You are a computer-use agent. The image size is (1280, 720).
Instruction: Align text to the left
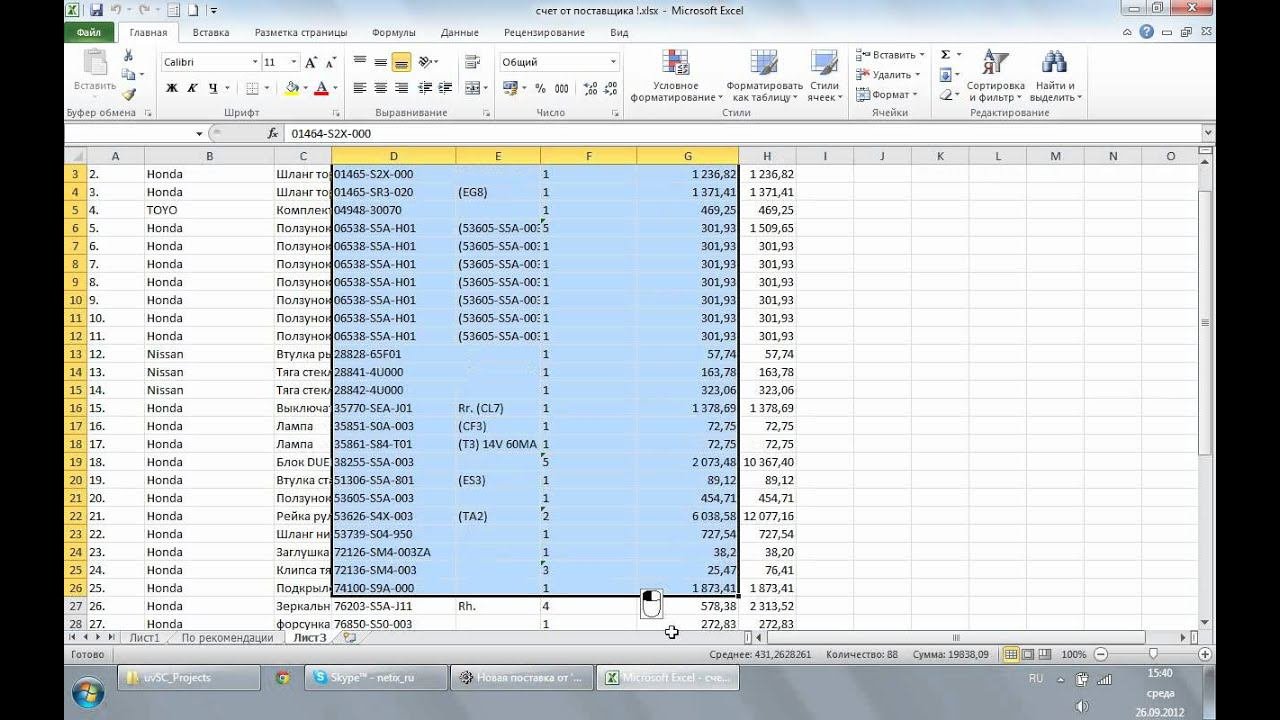coord(360,88)
